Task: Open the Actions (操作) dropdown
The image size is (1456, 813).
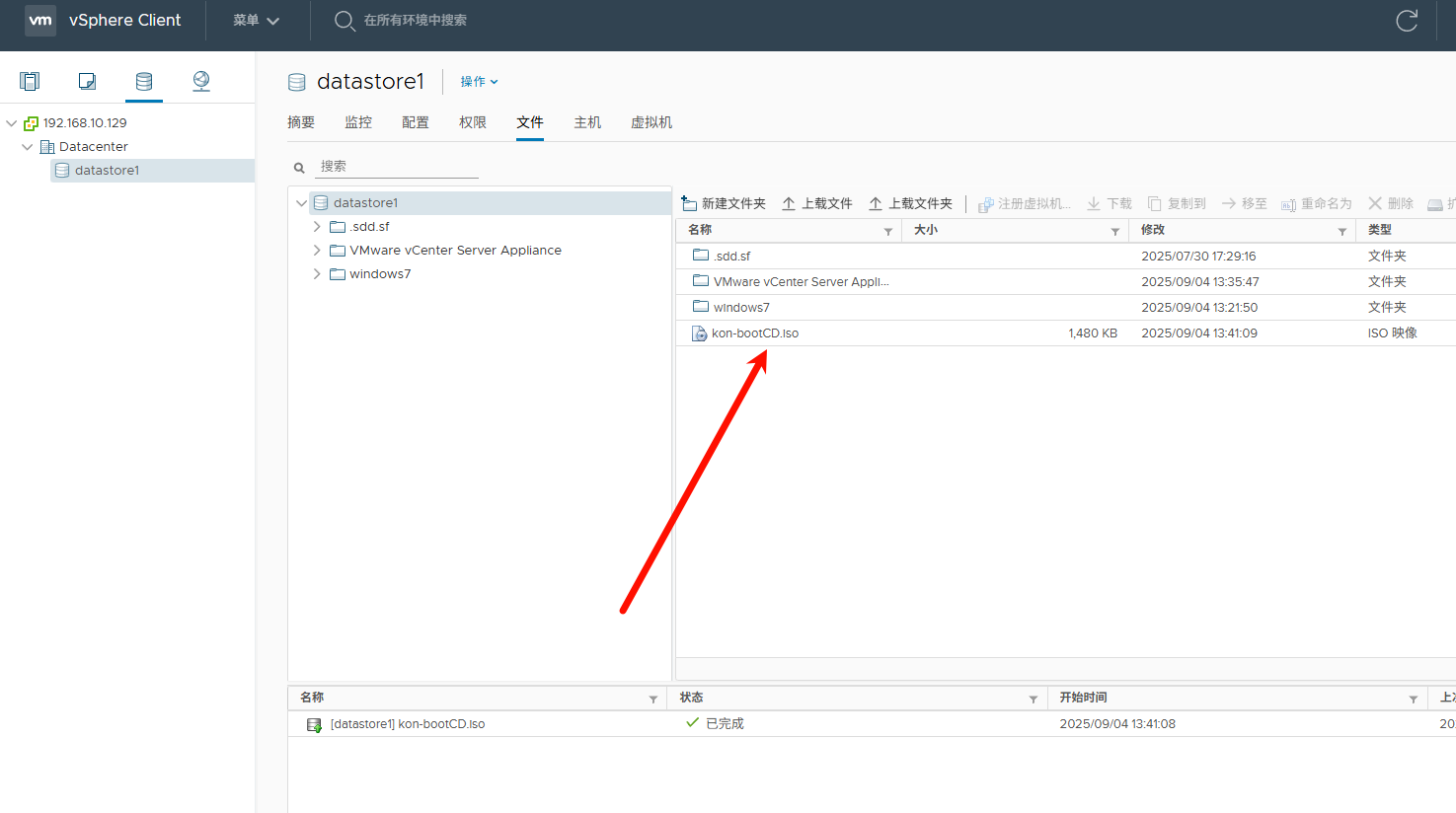Action: pos(479,82)
